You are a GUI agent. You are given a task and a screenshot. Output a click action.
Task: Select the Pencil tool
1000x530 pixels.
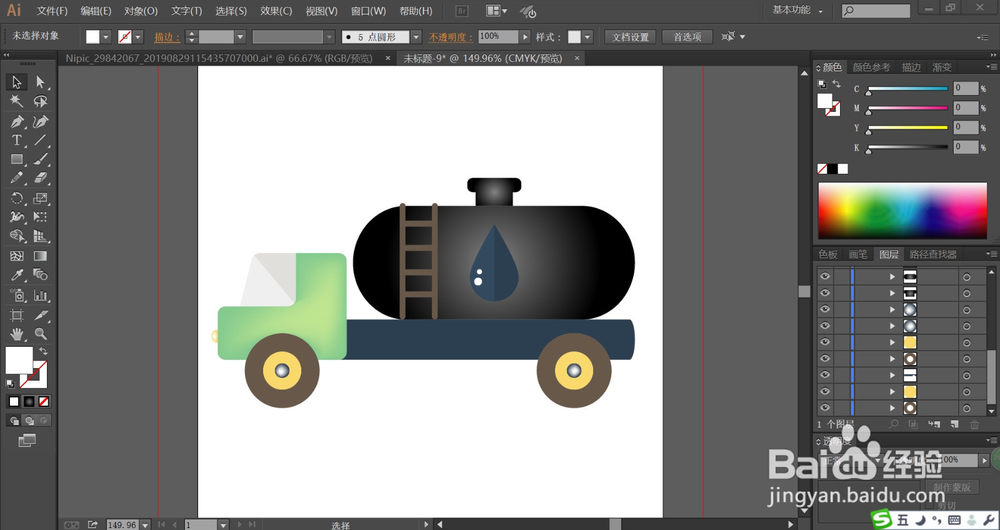pyautogui.click(x=17, y=178)
